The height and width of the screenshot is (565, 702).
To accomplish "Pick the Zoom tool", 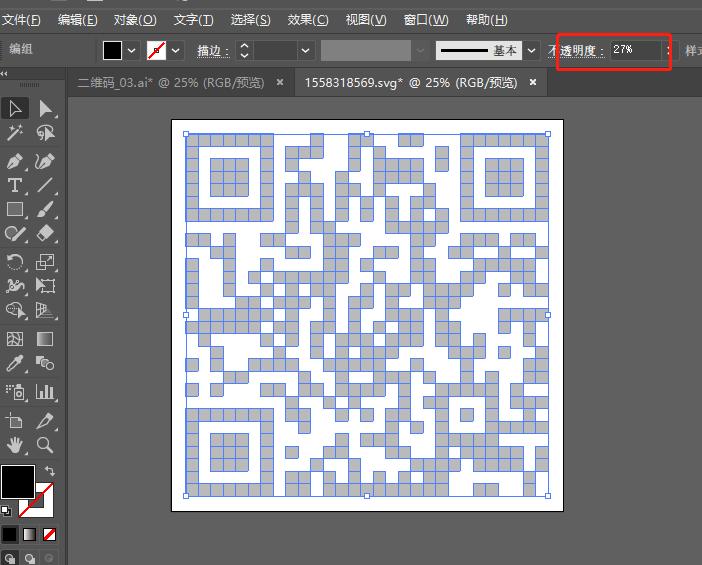I will (x=45, y=445).
